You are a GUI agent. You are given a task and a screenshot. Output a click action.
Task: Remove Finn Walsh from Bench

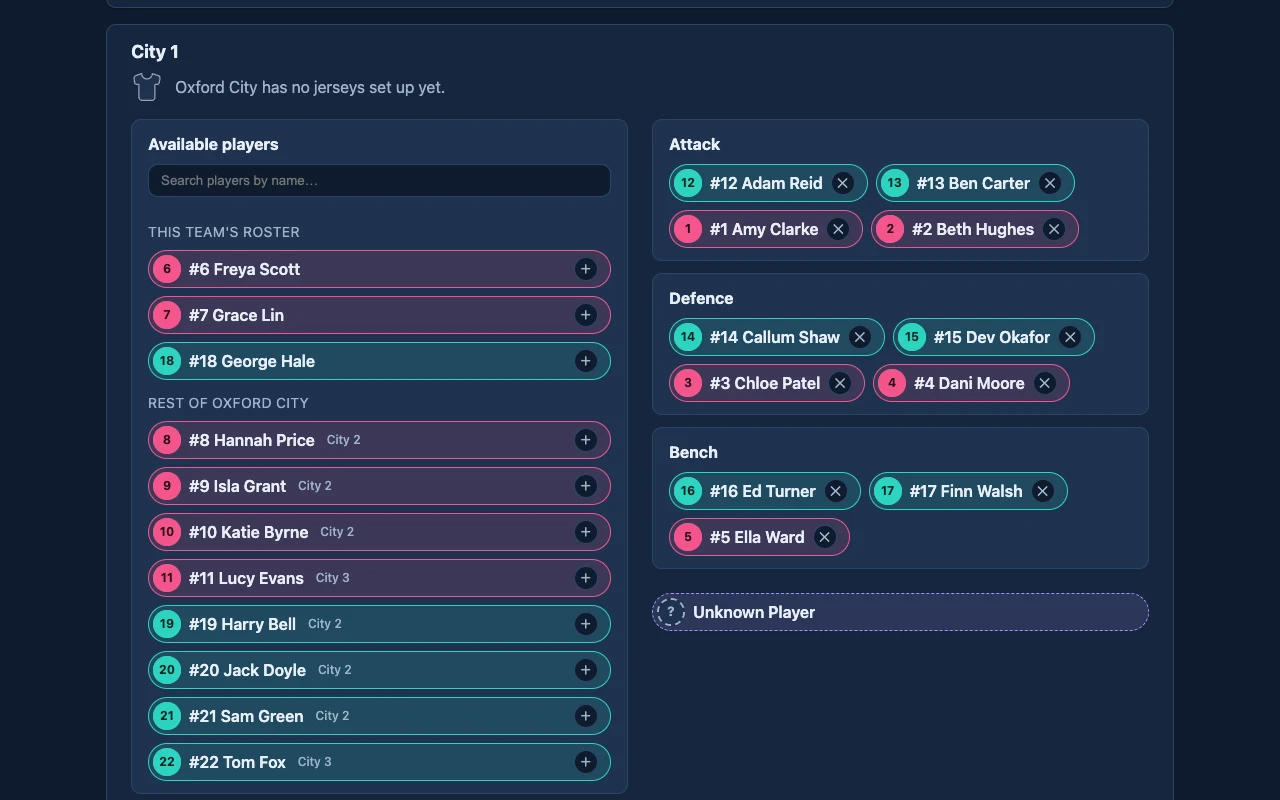pyautogui.click(x=1043, y=491)
